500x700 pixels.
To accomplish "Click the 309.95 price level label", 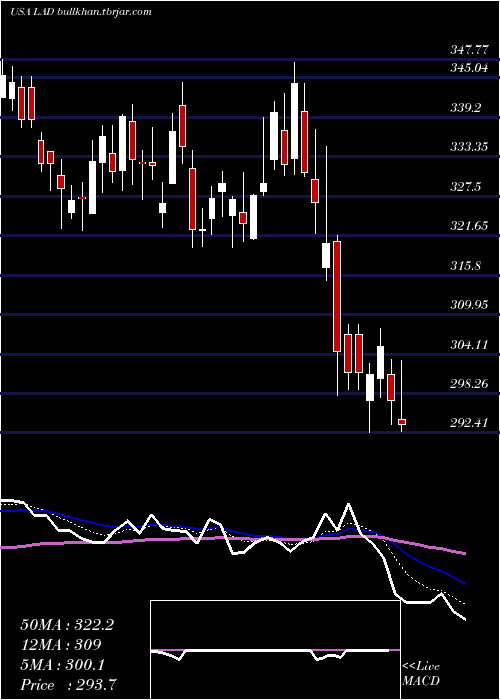I will (x=469, y=305).
